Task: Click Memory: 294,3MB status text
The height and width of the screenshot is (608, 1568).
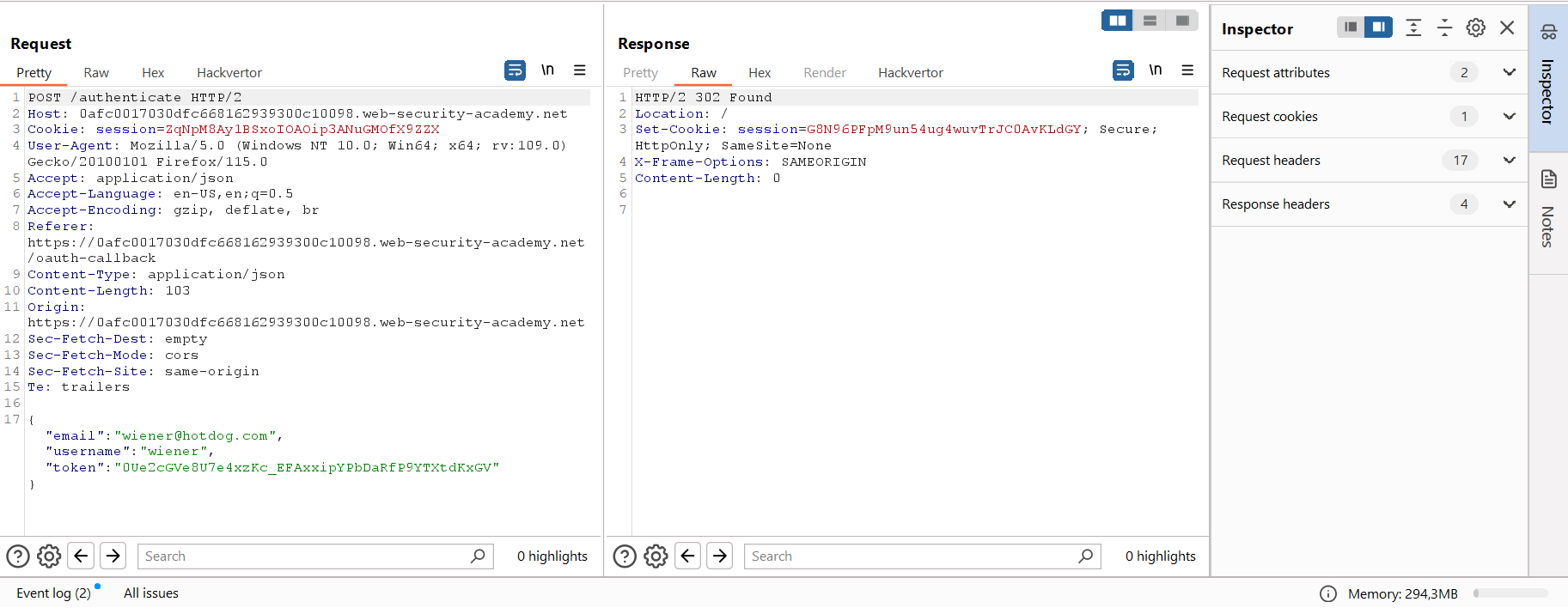Action: [x=1402, y=594]
